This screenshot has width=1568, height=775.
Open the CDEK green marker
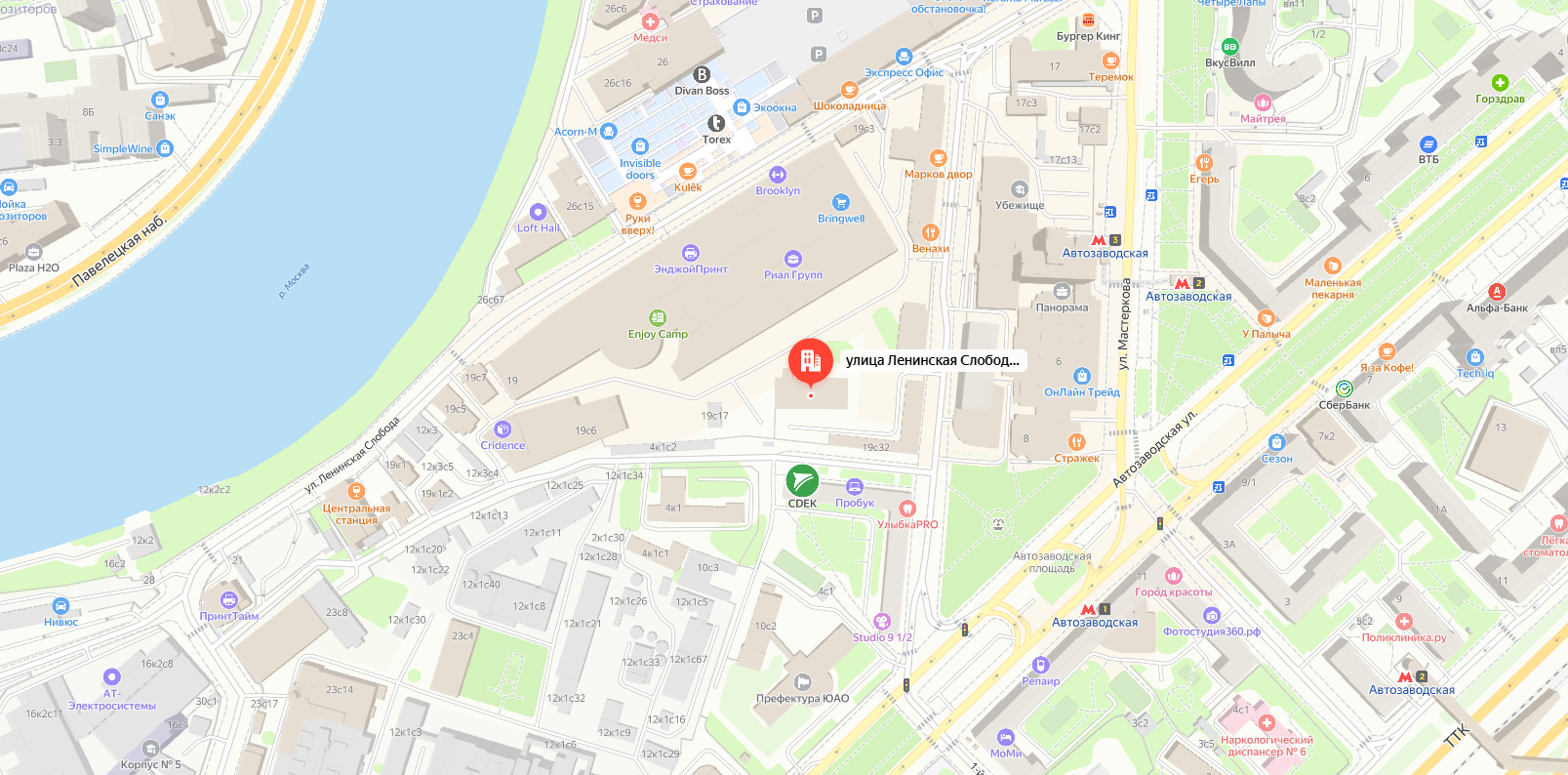click(x=802, y=481)
